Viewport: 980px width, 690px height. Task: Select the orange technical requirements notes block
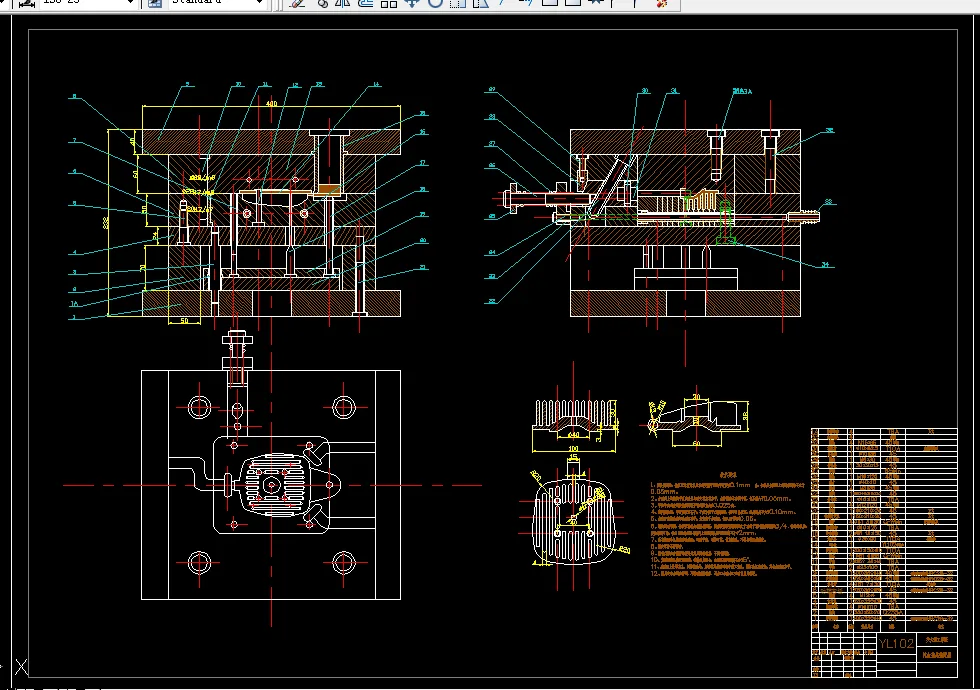[729, 525]
